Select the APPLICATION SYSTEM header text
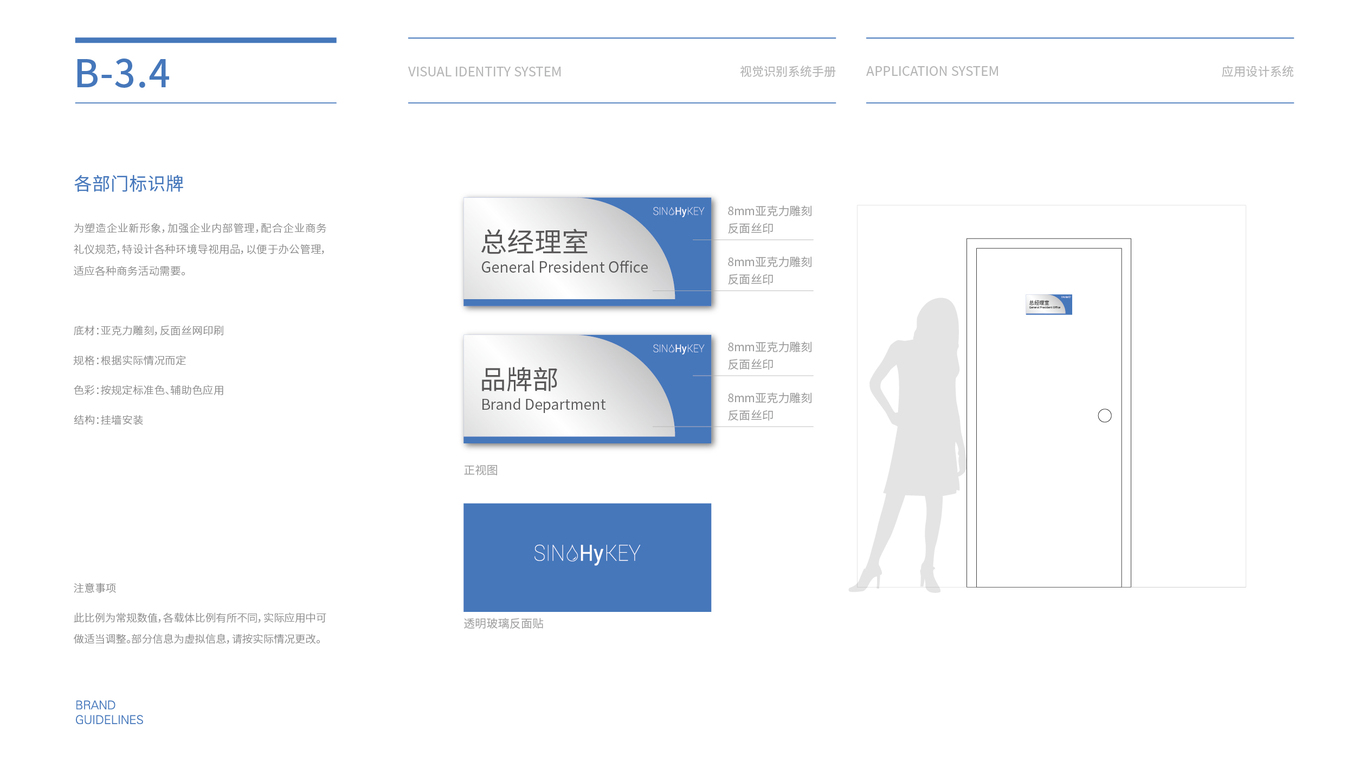This screenshot has width=1366, height=768. tap(932, 71)
